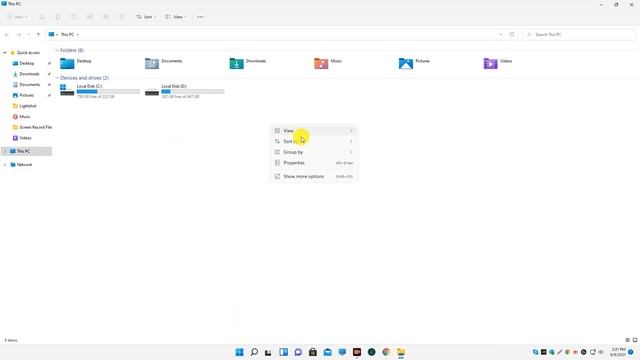Viewport: 640px width, 360px height.
Task: Open the taskbar clock and date
Action: (x=618, y=352)
